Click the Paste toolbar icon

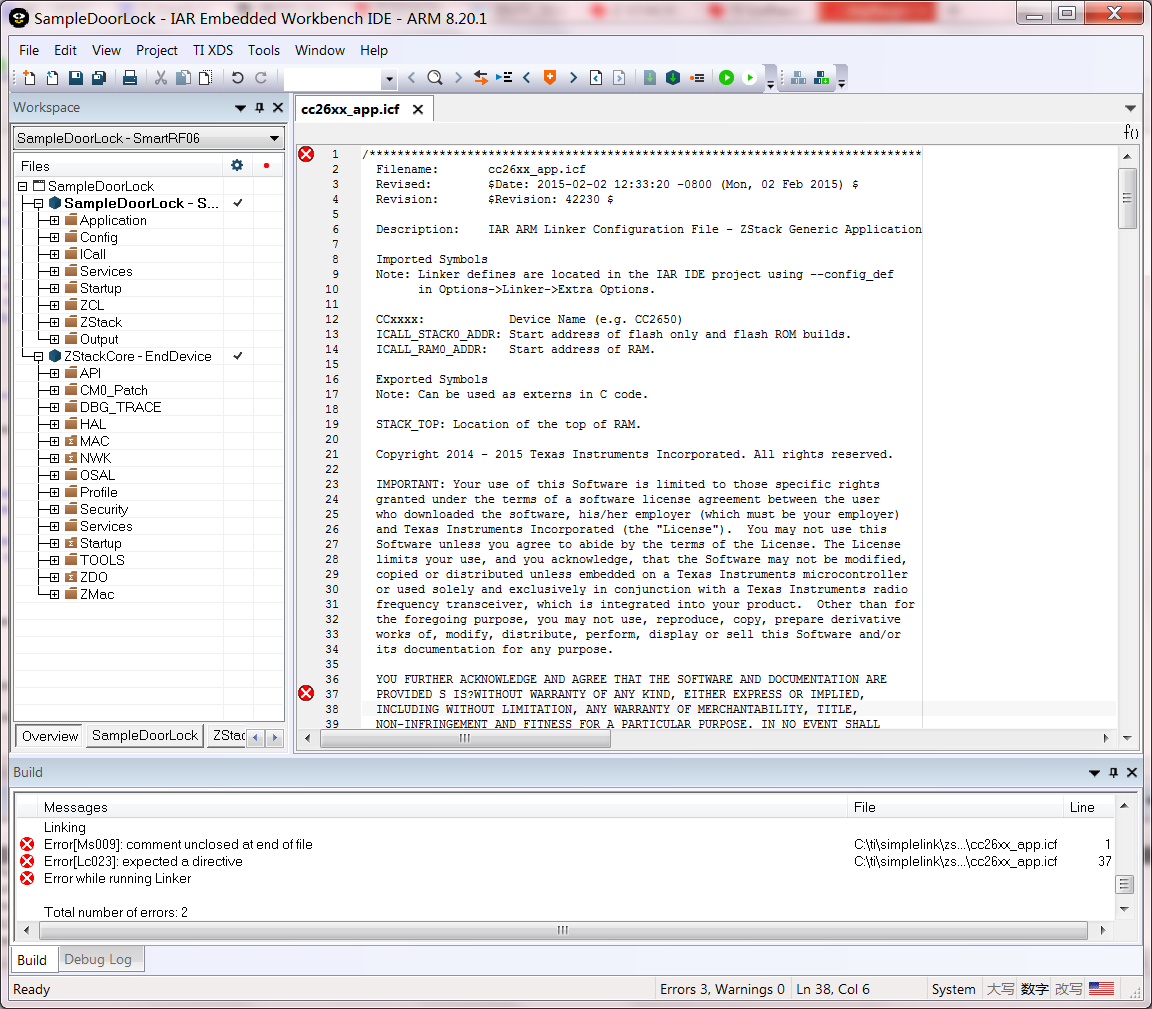(206, 78)
